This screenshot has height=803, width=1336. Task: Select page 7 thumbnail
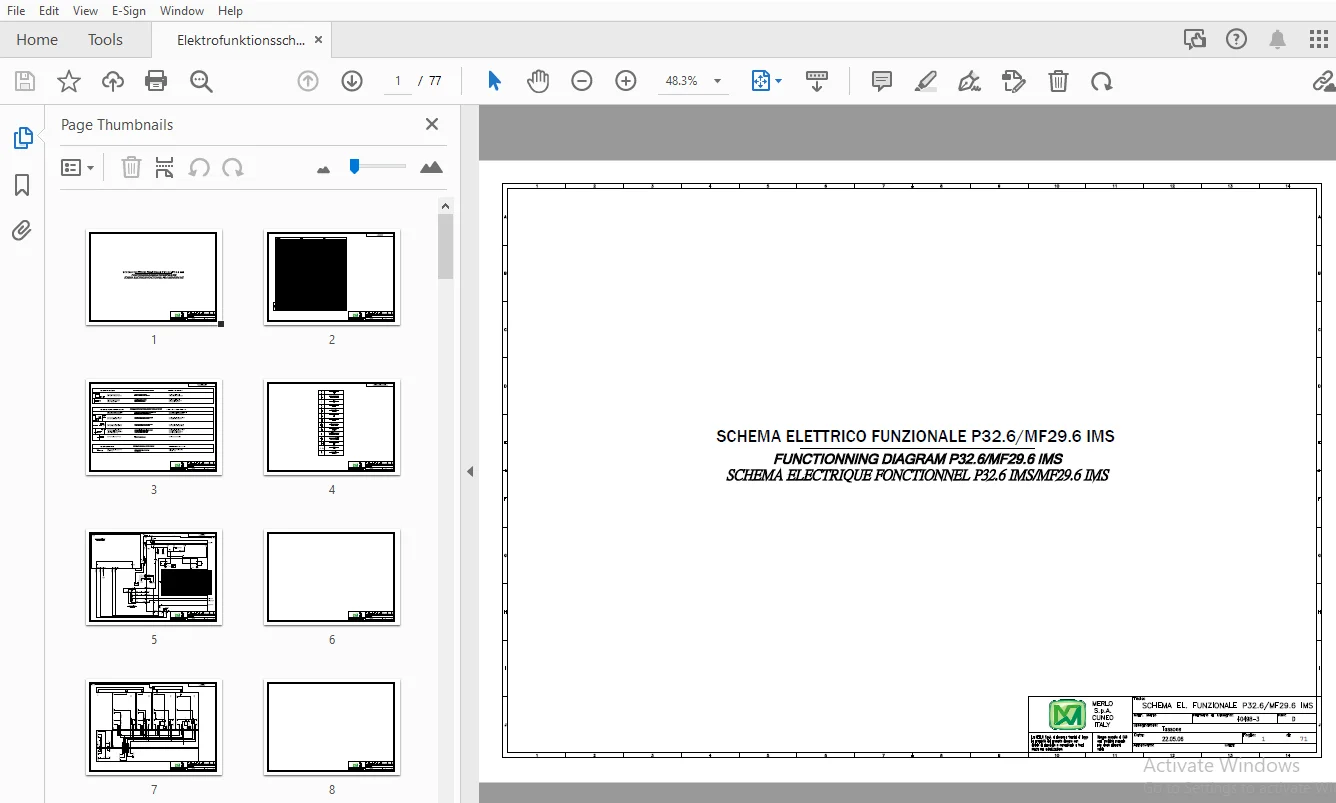153,727
